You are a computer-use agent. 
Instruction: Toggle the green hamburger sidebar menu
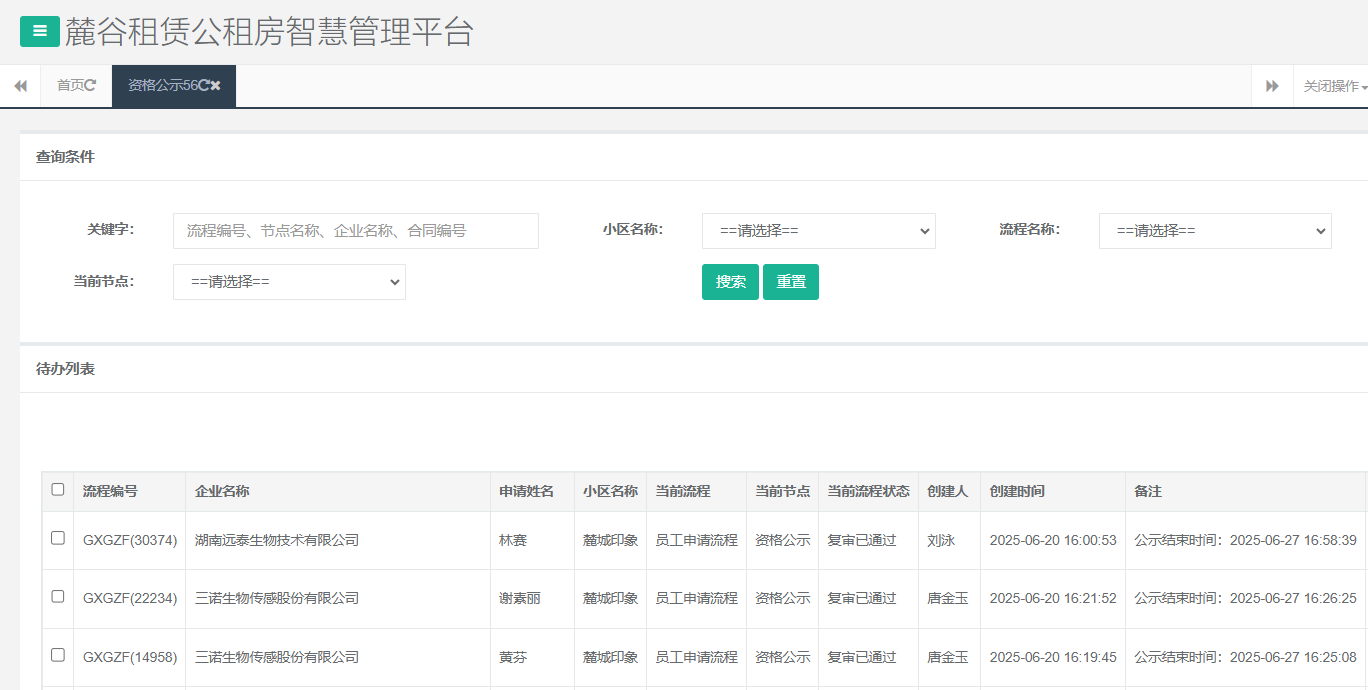(x=40, y=31)
